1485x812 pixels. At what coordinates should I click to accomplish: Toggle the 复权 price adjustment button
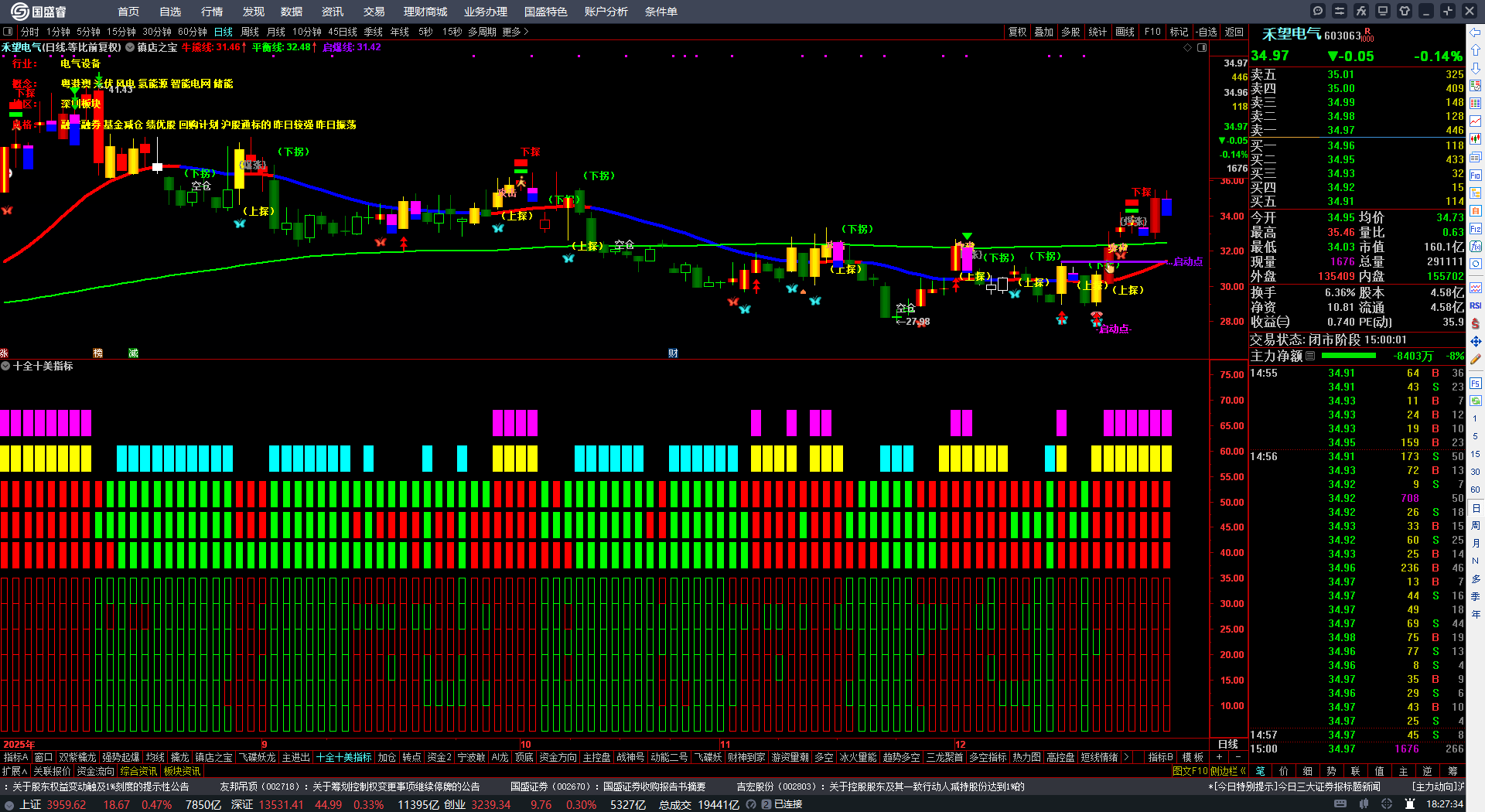[x=1017, y=32]
